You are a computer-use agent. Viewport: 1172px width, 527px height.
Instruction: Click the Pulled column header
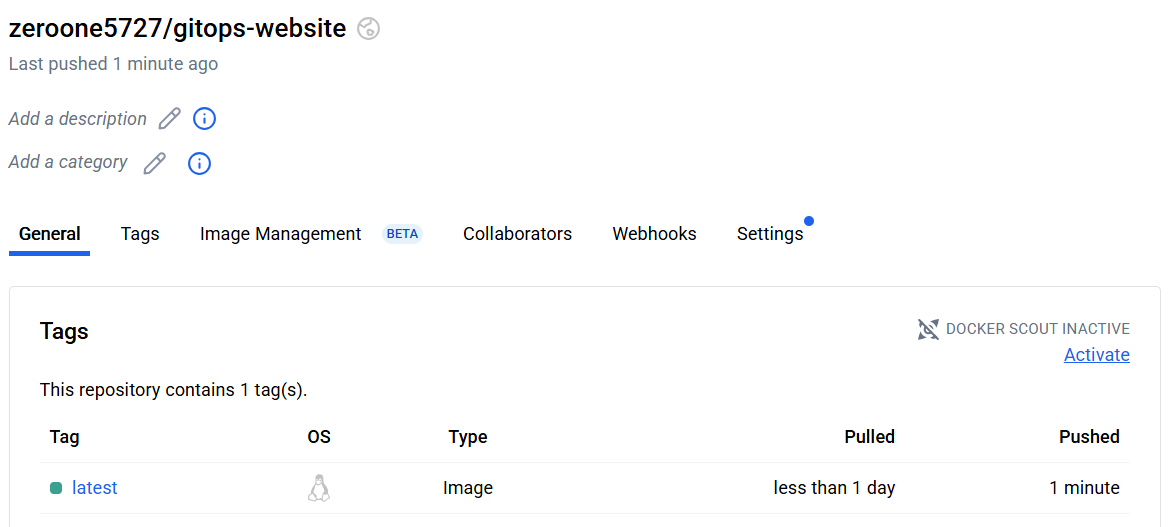[x=869, y=437]
